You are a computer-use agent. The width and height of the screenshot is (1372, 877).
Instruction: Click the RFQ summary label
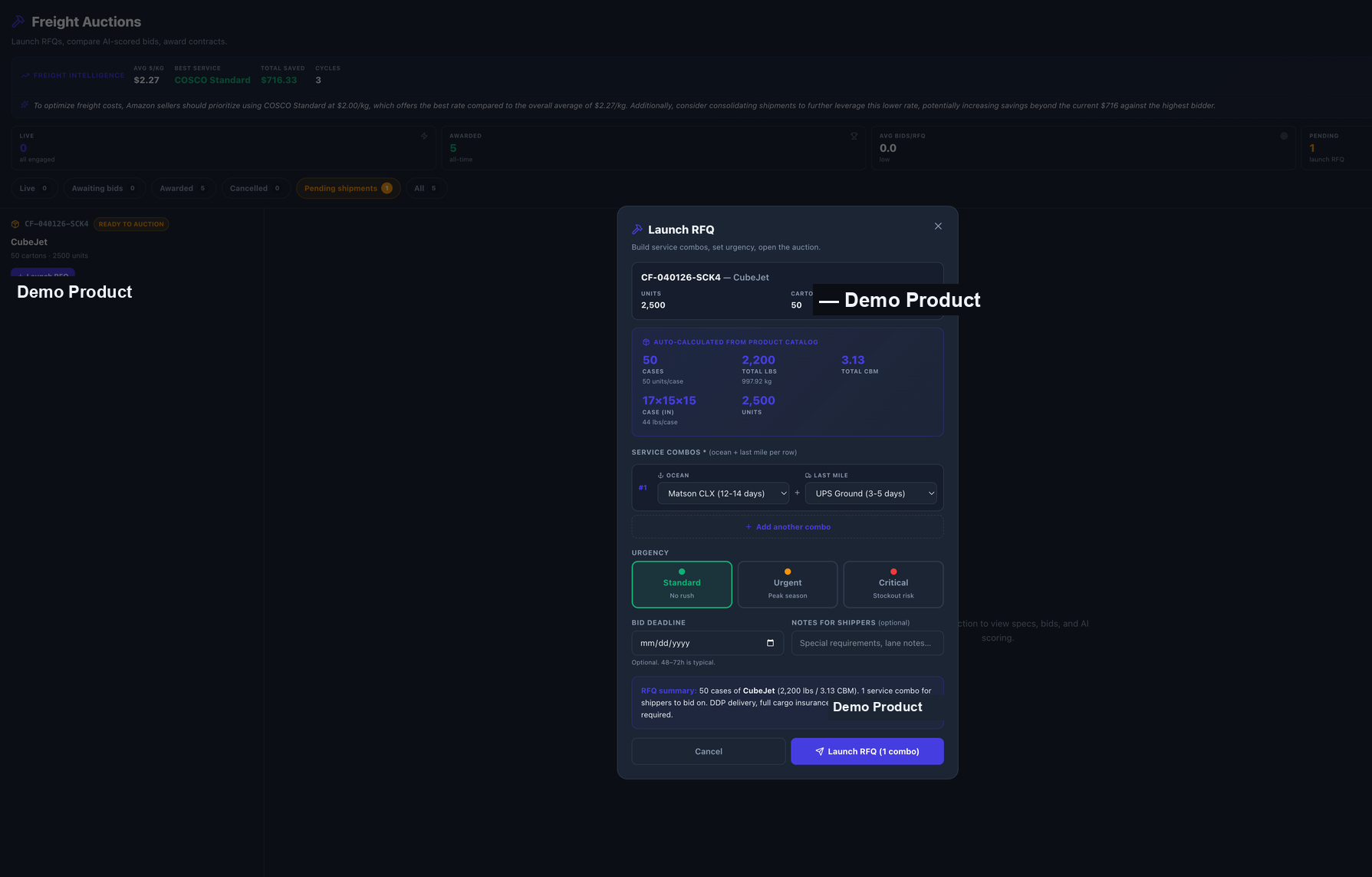point(669,691)
